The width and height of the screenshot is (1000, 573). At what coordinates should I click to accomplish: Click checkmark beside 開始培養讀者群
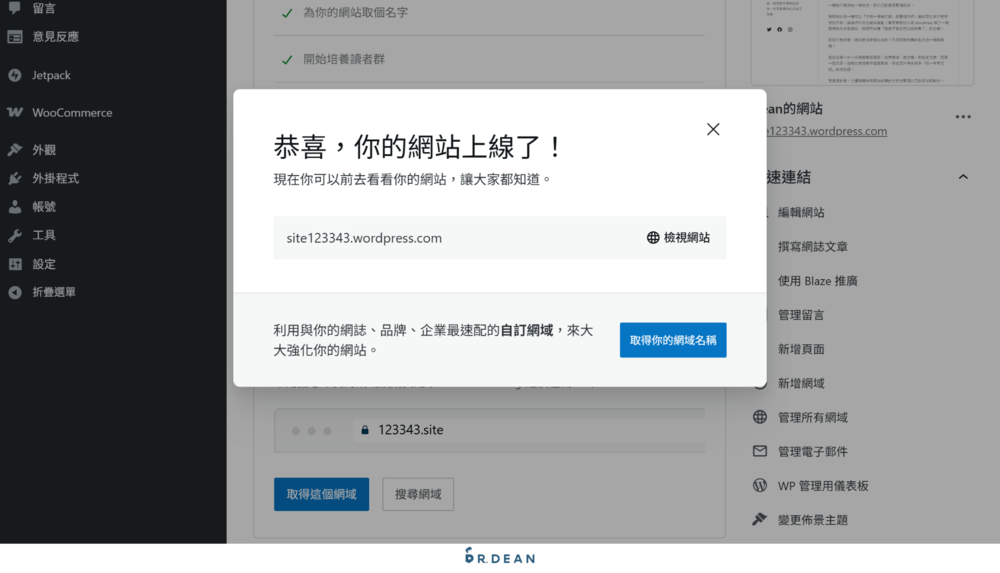tap(287, 60)
